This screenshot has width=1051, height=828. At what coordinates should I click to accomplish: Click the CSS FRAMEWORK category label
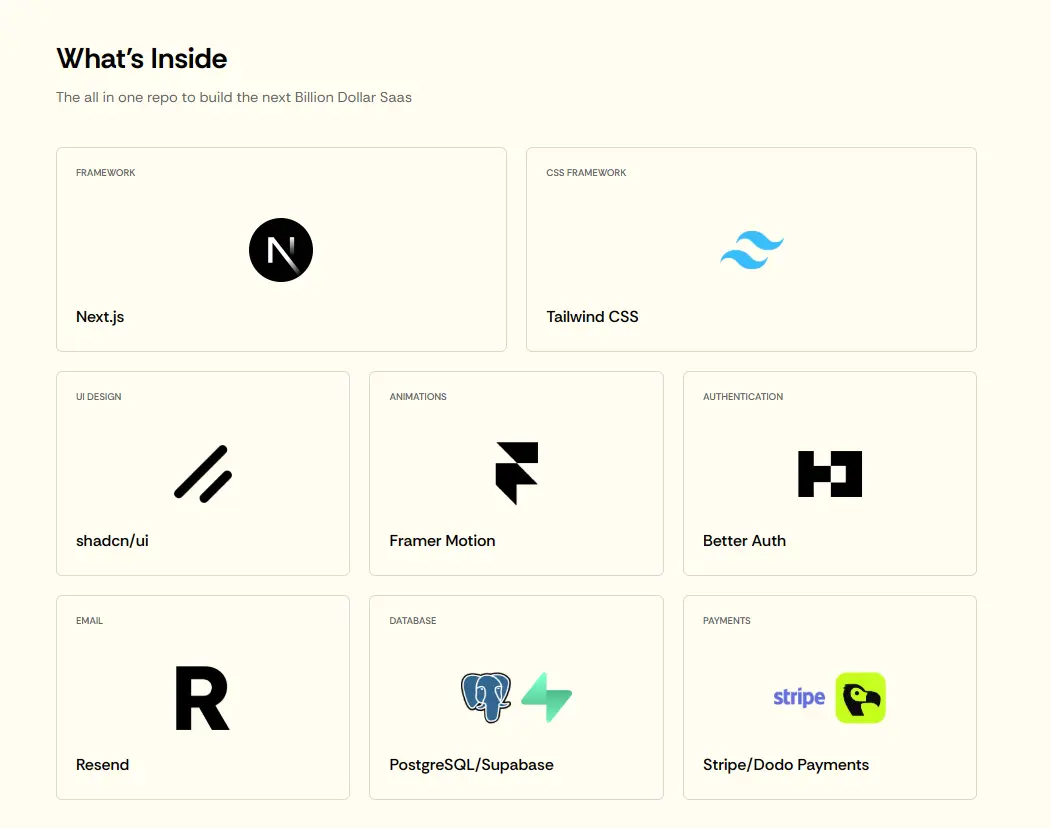click(586, 172)
